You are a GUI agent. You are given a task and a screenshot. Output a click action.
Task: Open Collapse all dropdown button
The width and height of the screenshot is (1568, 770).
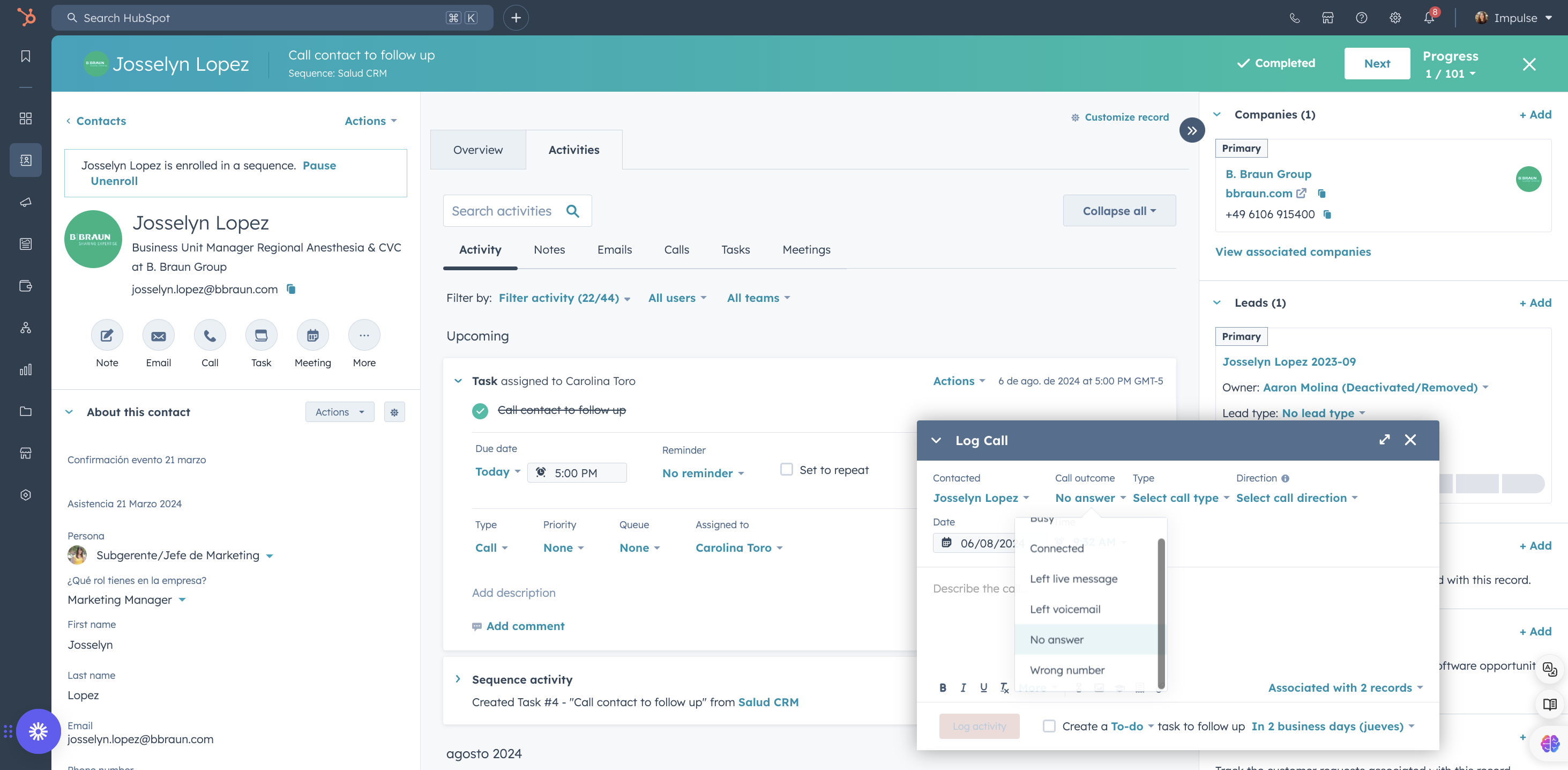1119,211
